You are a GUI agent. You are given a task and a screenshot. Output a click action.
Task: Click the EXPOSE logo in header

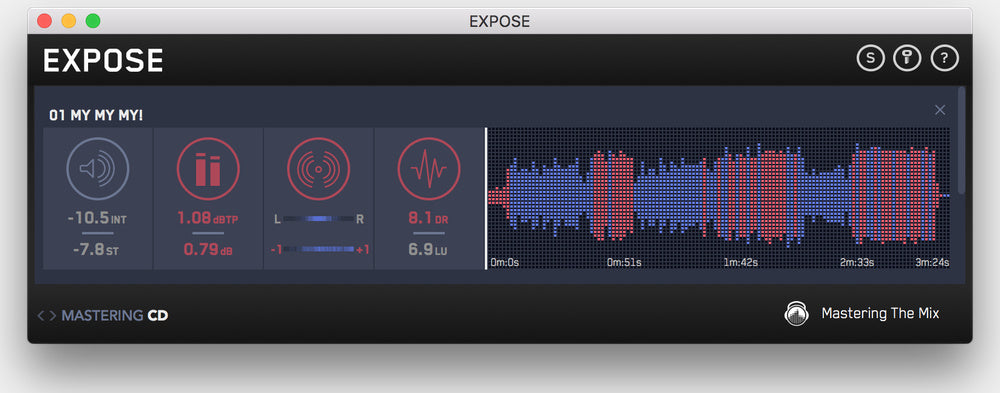coord(103,61)
